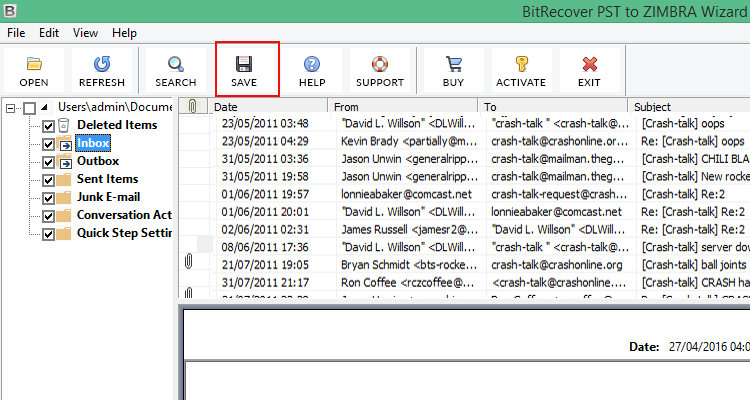Click the SAVE floppy disk icon
This screenshot has width=750, height=400.
(244, 64)
